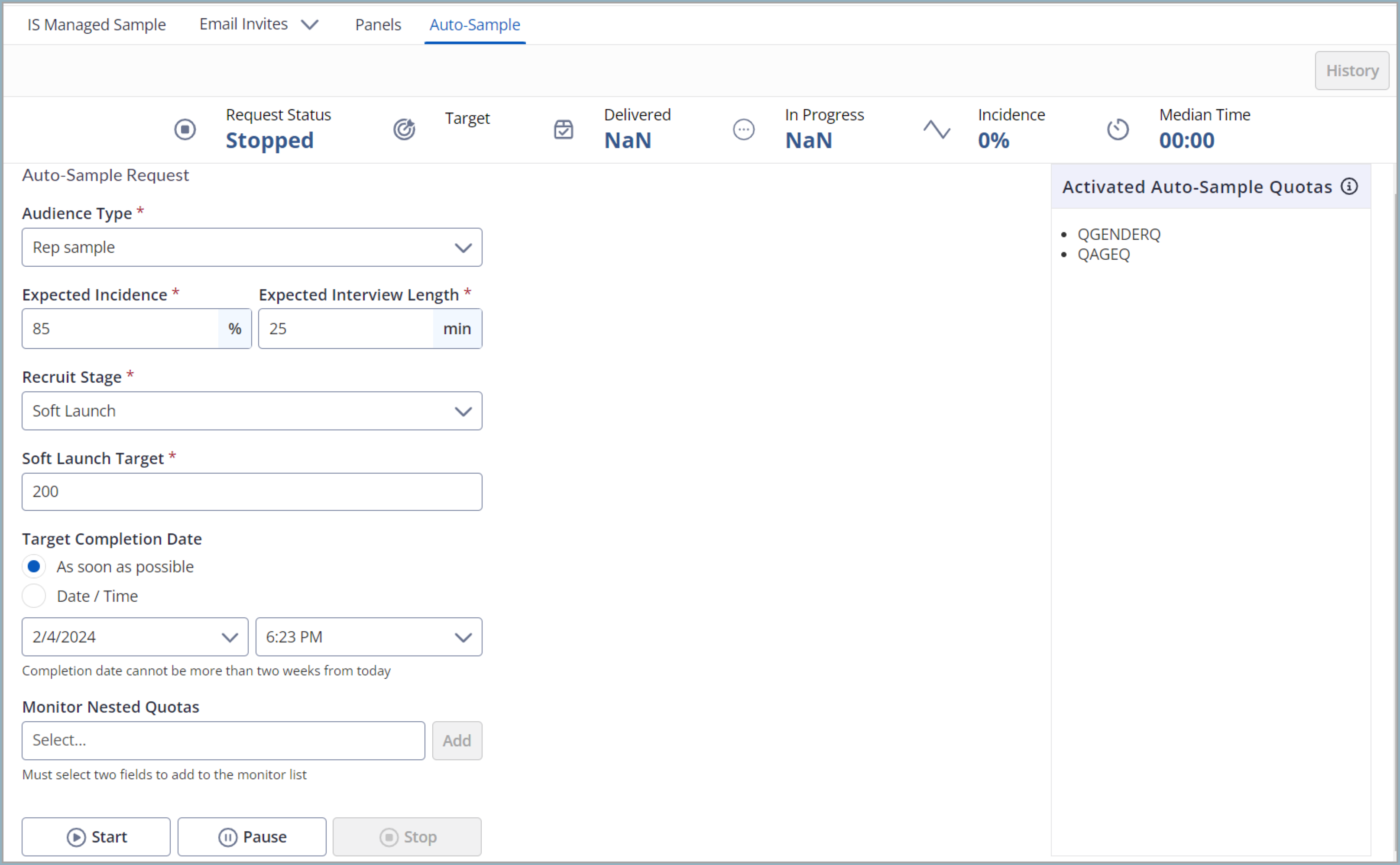This screenshot has width=1400, height=865.
Task: Click the QGENDERQ quota entry
Action: point(1118,235)
